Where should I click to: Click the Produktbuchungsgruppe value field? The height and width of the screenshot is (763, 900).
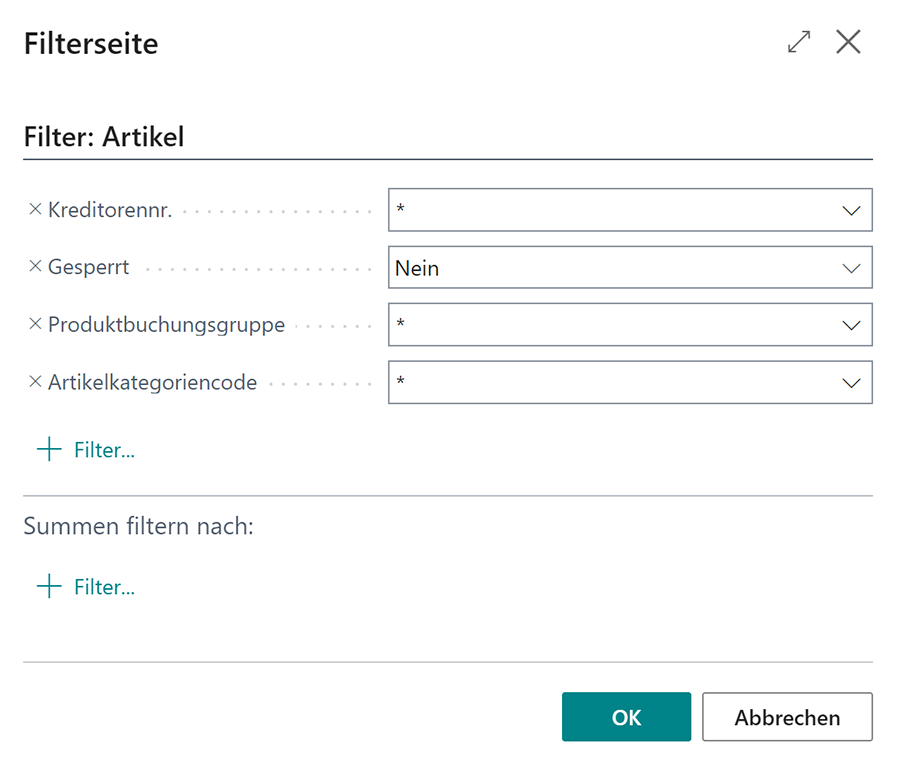coord(600,324)
